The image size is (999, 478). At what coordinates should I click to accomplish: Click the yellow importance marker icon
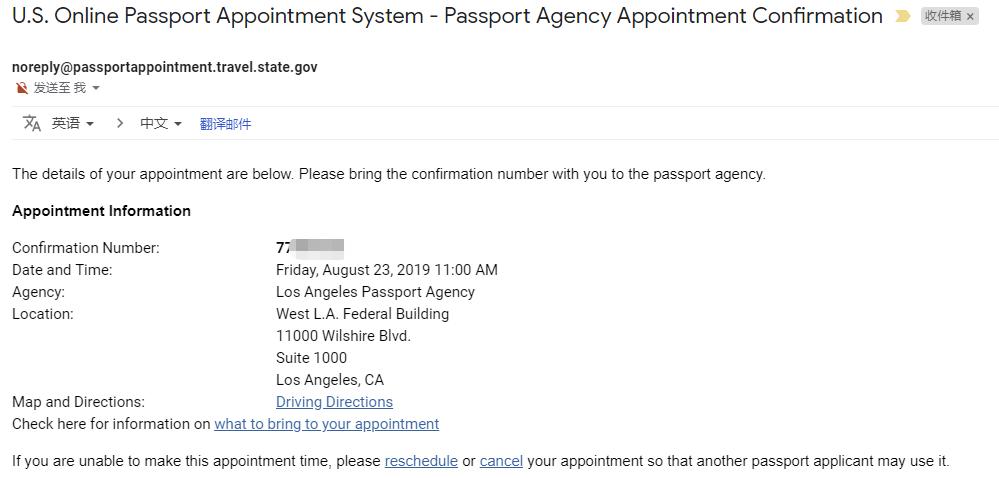click(903, 17)
